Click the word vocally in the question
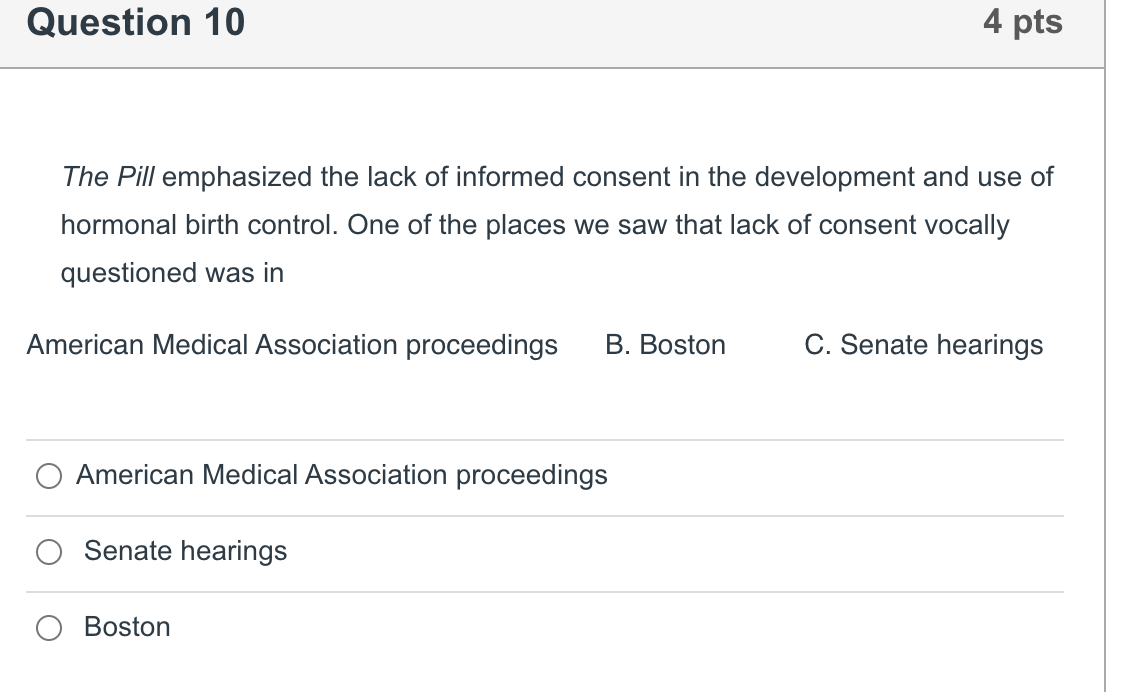Image resolution: width=1142 pixels, height=692 pixels. point(966,225)
